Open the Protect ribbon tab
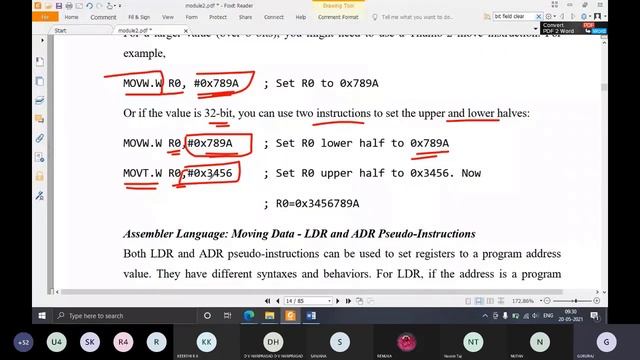This screenshot has height=360, width=640. (218, 17)
